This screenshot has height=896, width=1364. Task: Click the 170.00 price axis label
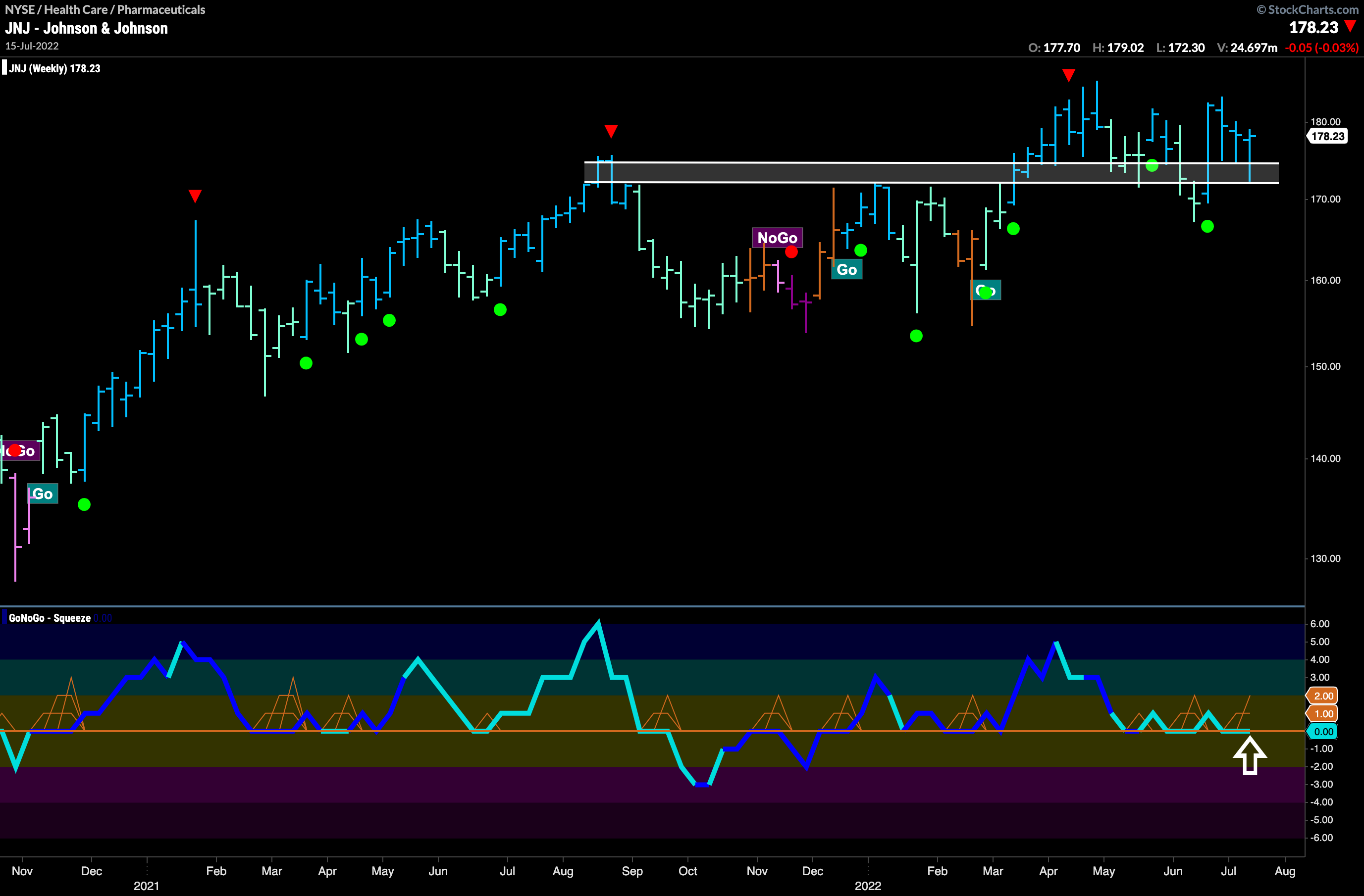1325,199
